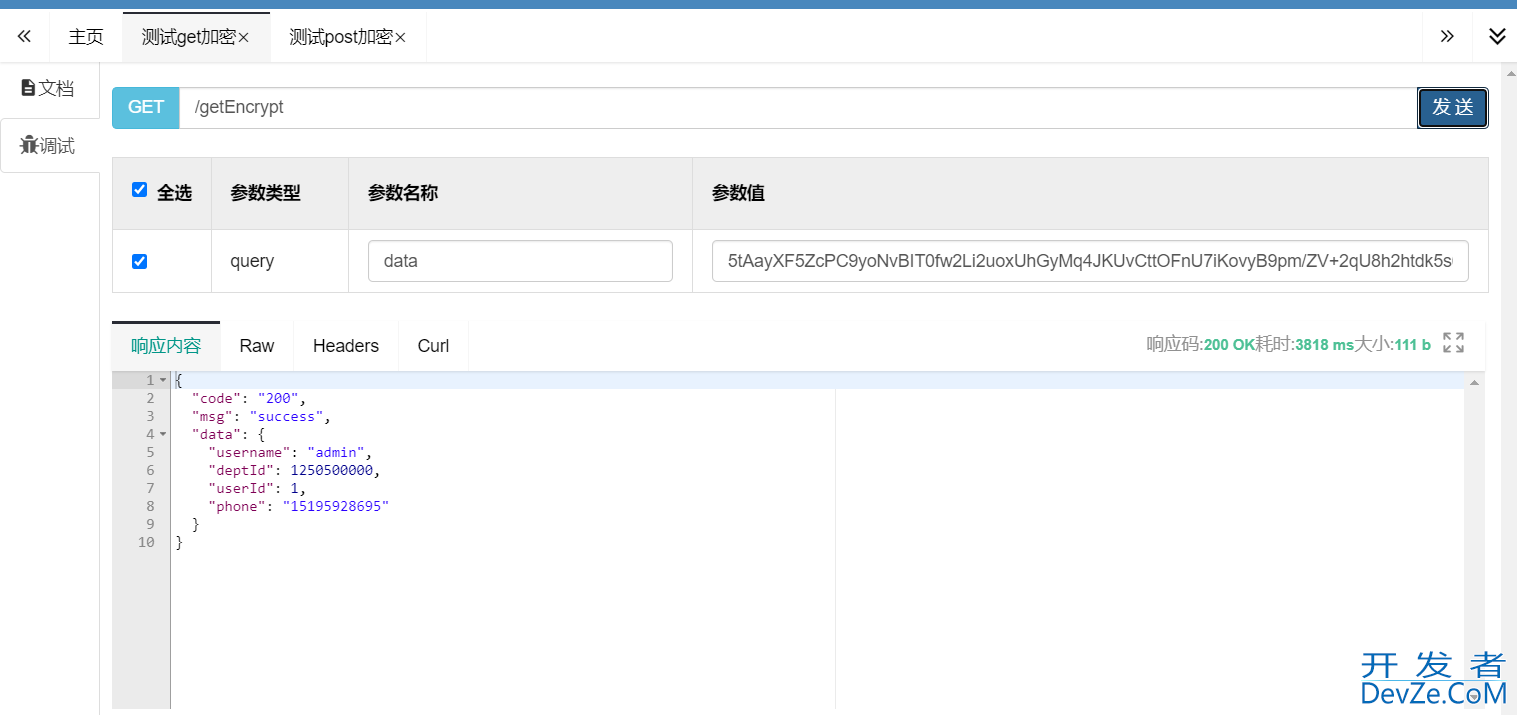Open the Curl response tab
Screen dimensions: 1517x715
coord(433,346)
